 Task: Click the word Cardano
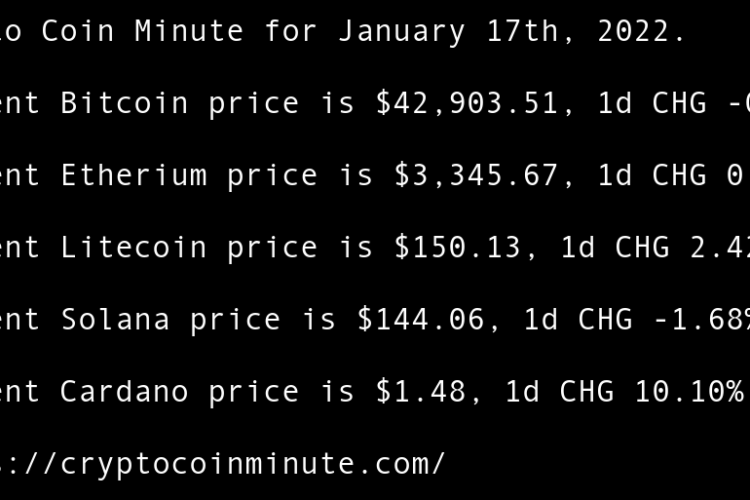[x=124, y=391]
